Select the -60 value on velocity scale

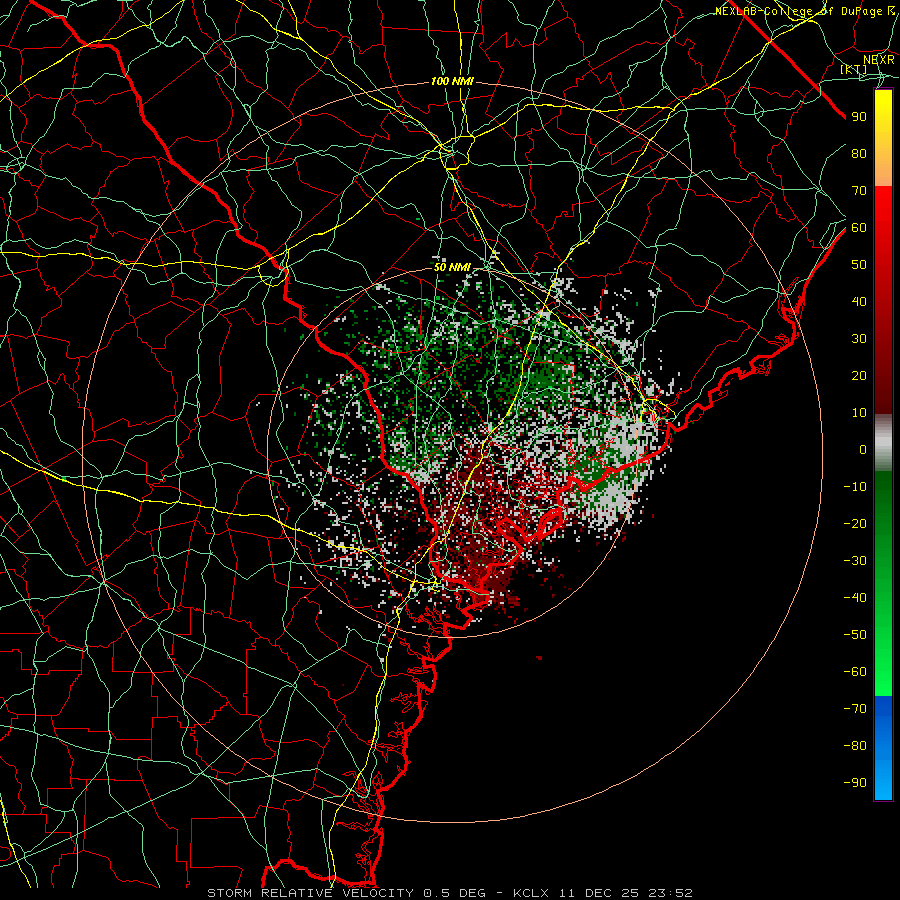click(x=855, y=672)
